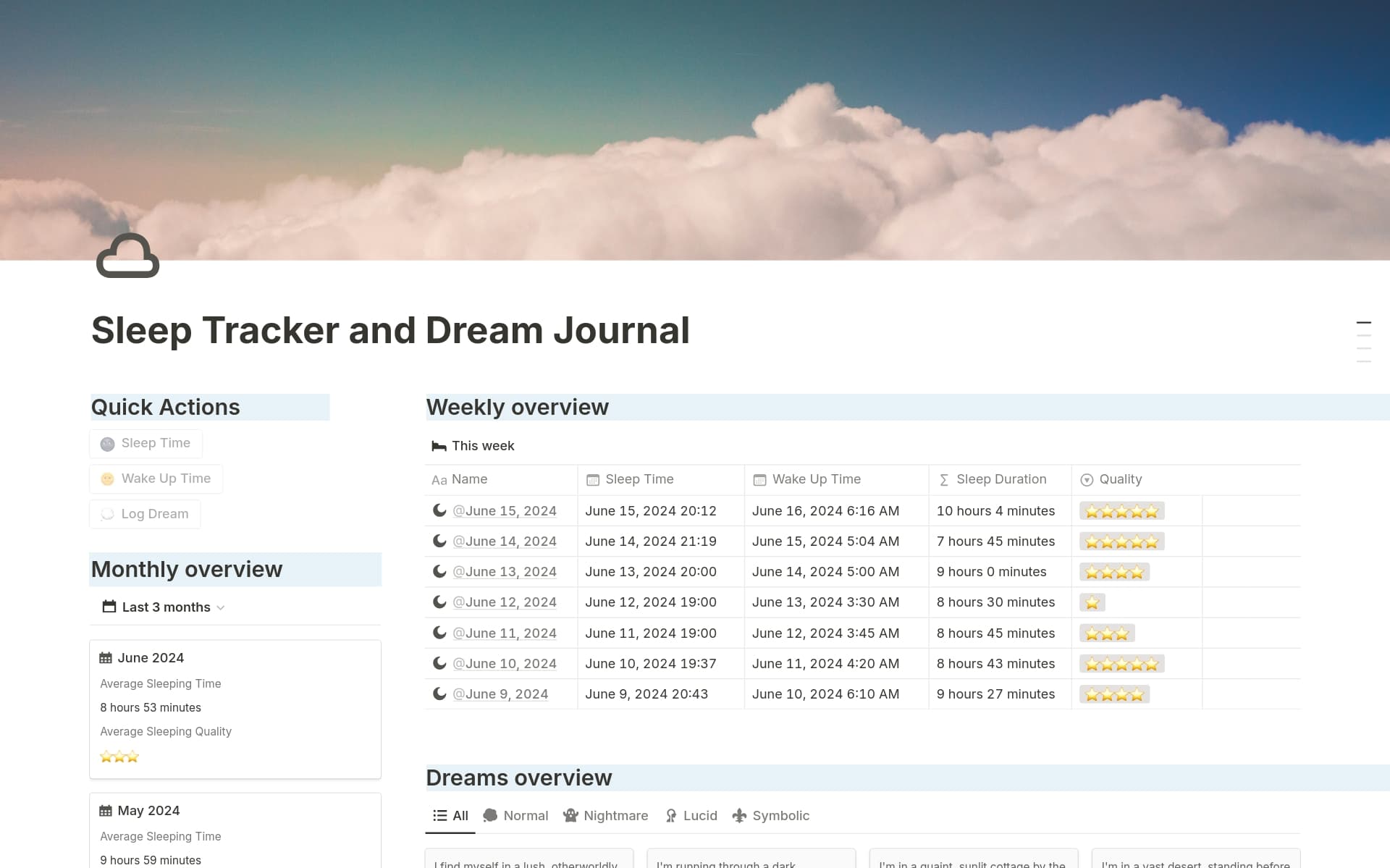
Task: Select the 'Normal' dreams filter tab
Action: click(x=515, y=815)
